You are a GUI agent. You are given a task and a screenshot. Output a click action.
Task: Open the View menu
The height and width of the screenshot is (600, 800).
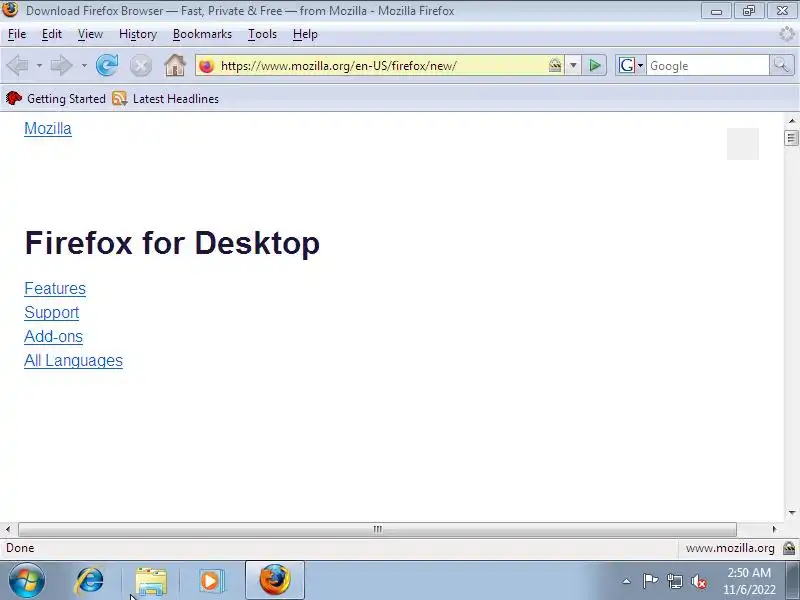(x=90, y=34)
